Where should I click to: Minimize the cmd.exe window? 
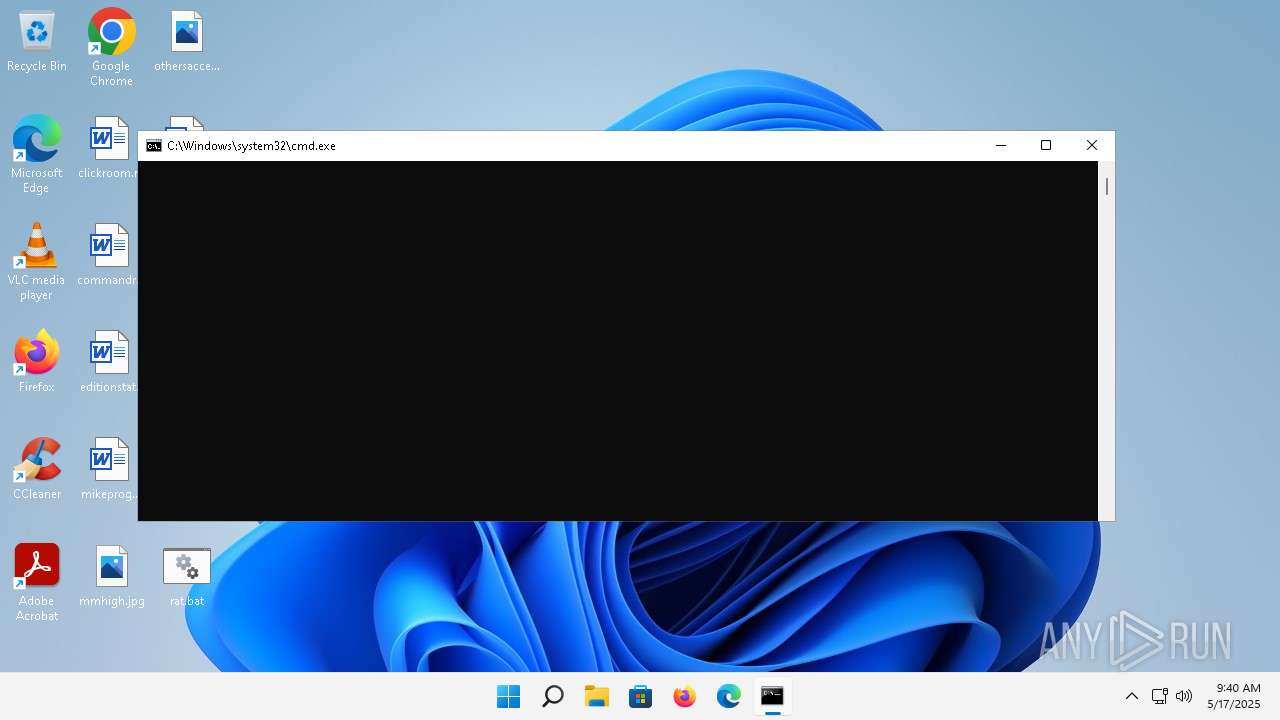(1000, 146)
